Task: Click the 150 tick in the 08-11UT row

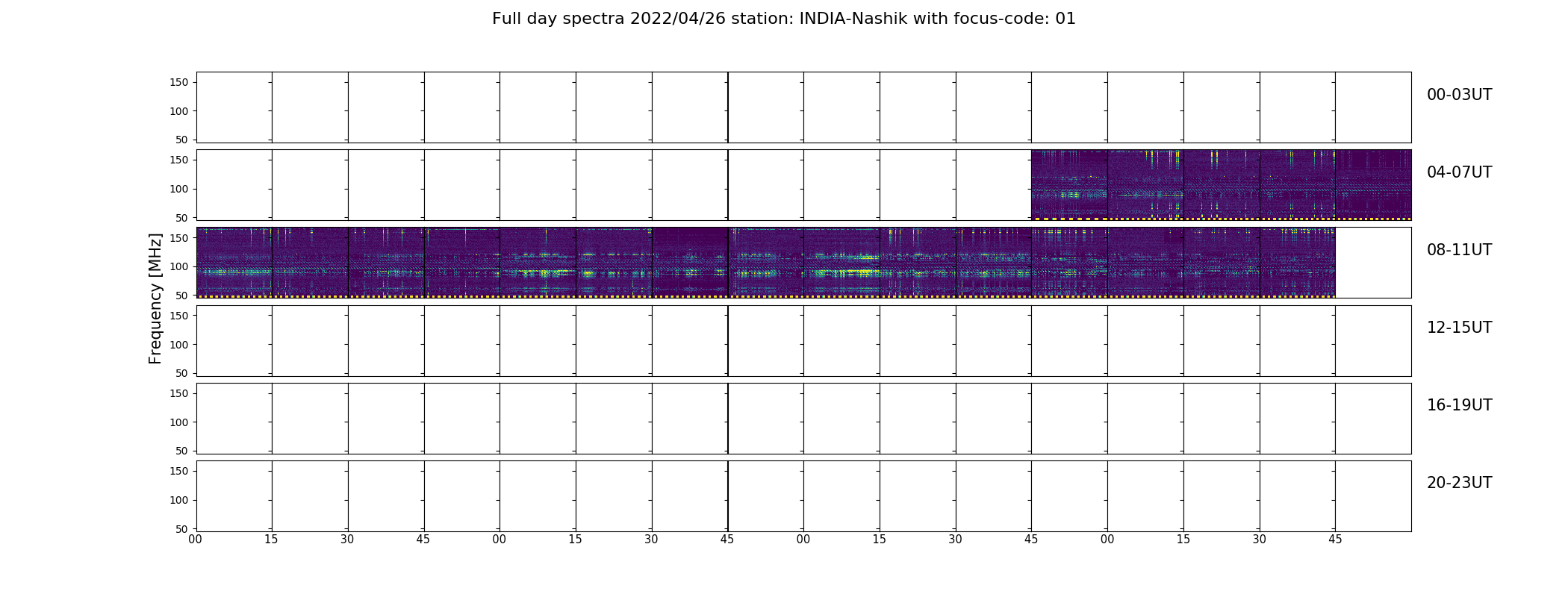Action: 179,237
